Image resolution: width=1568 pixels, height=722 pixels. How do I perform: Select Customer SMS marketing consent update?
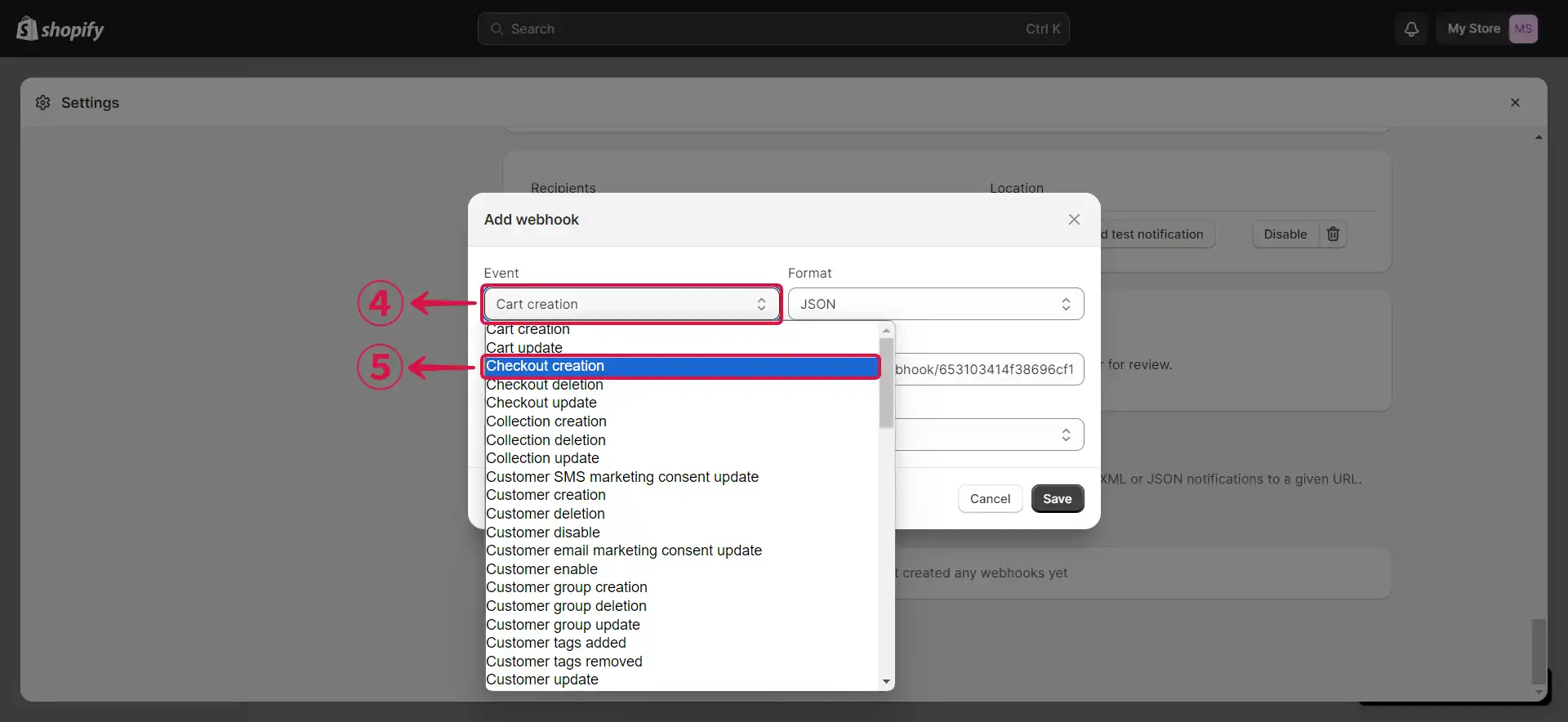coord(682,477)
